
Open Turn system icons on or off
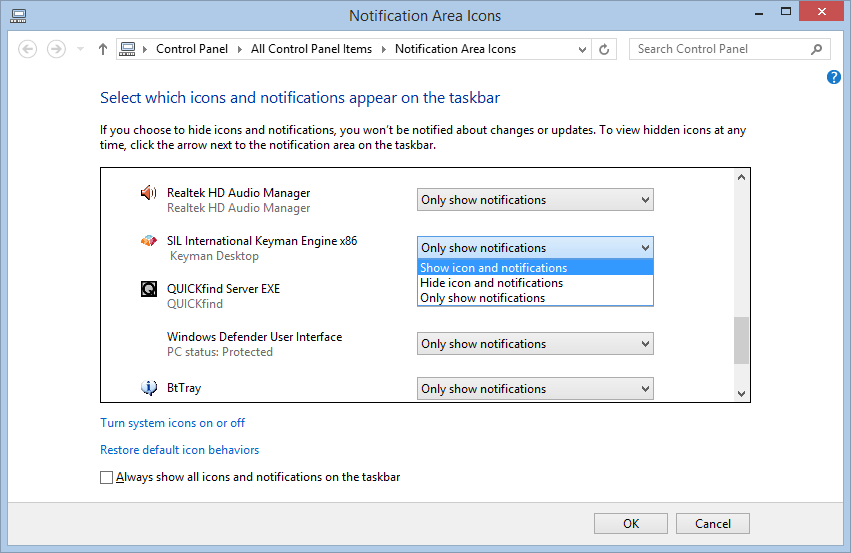tap(173, 423)
